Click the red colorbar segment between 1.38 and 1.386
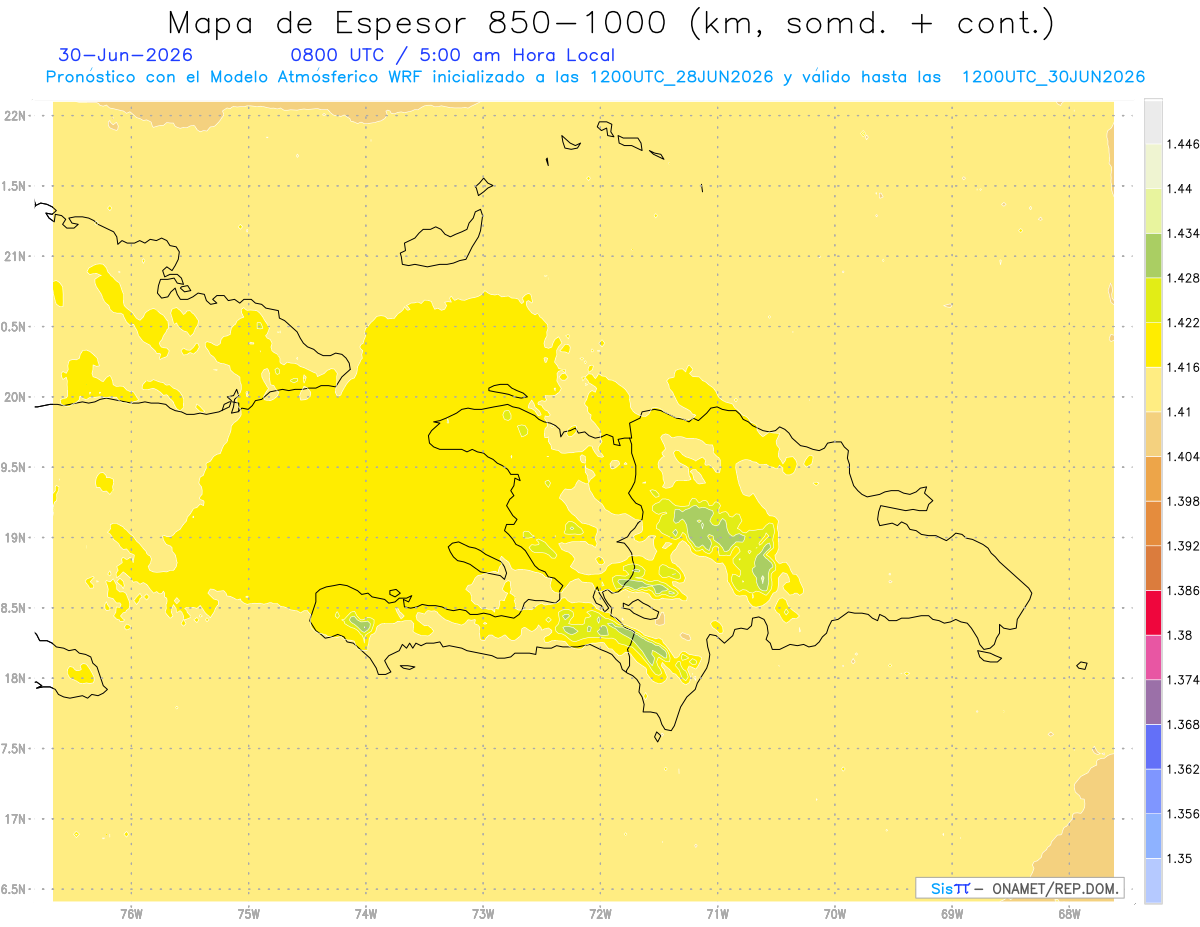The height and width of the screenshot is (927, 1200). pos(1153,612)
